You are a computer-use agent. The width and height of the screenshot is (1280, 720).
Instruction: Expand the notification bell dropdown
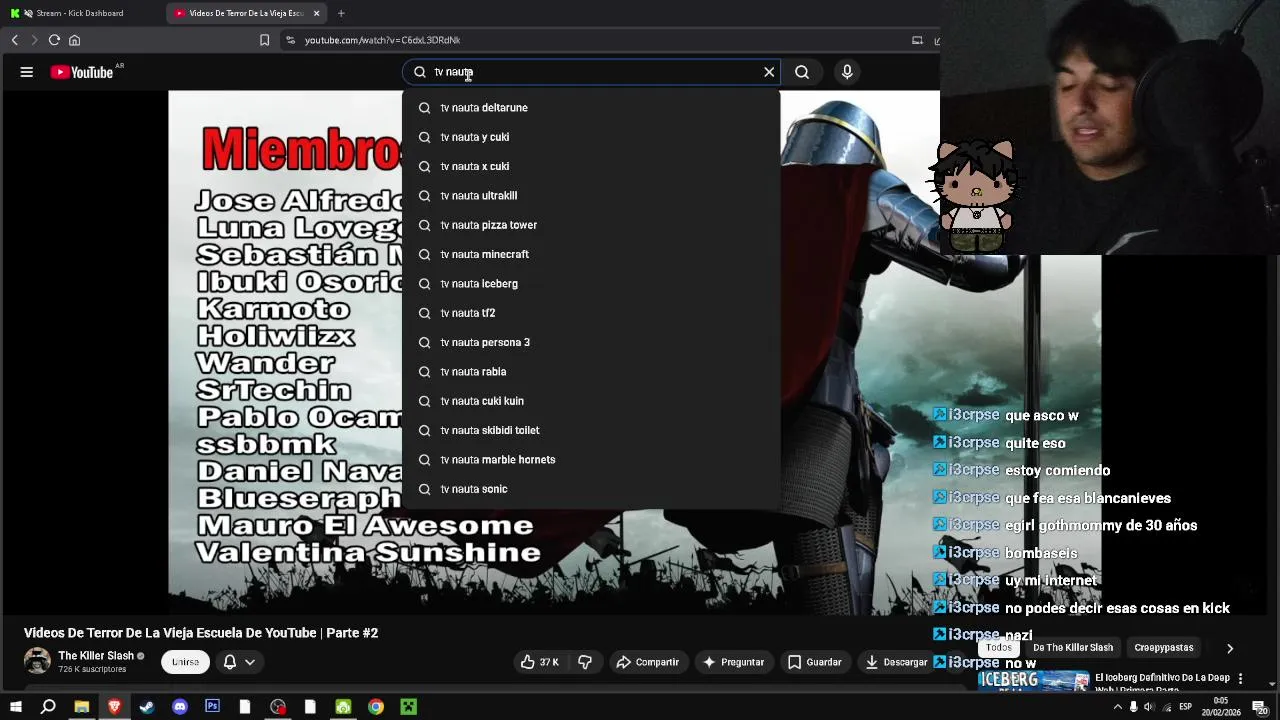pos(239,662)
